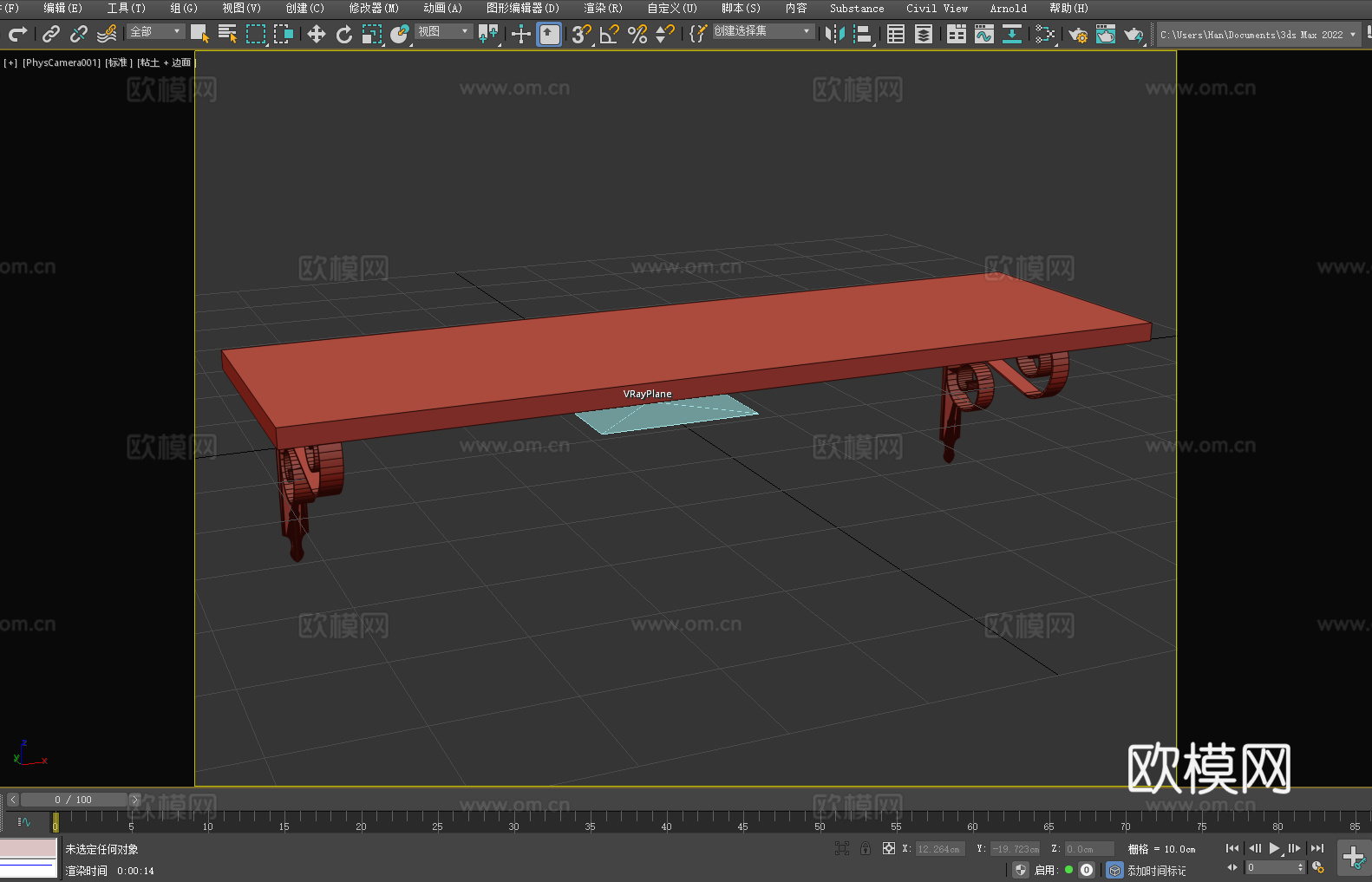
Task: Click the Select and Manipulate icon
Action: [x=521, y=34]
